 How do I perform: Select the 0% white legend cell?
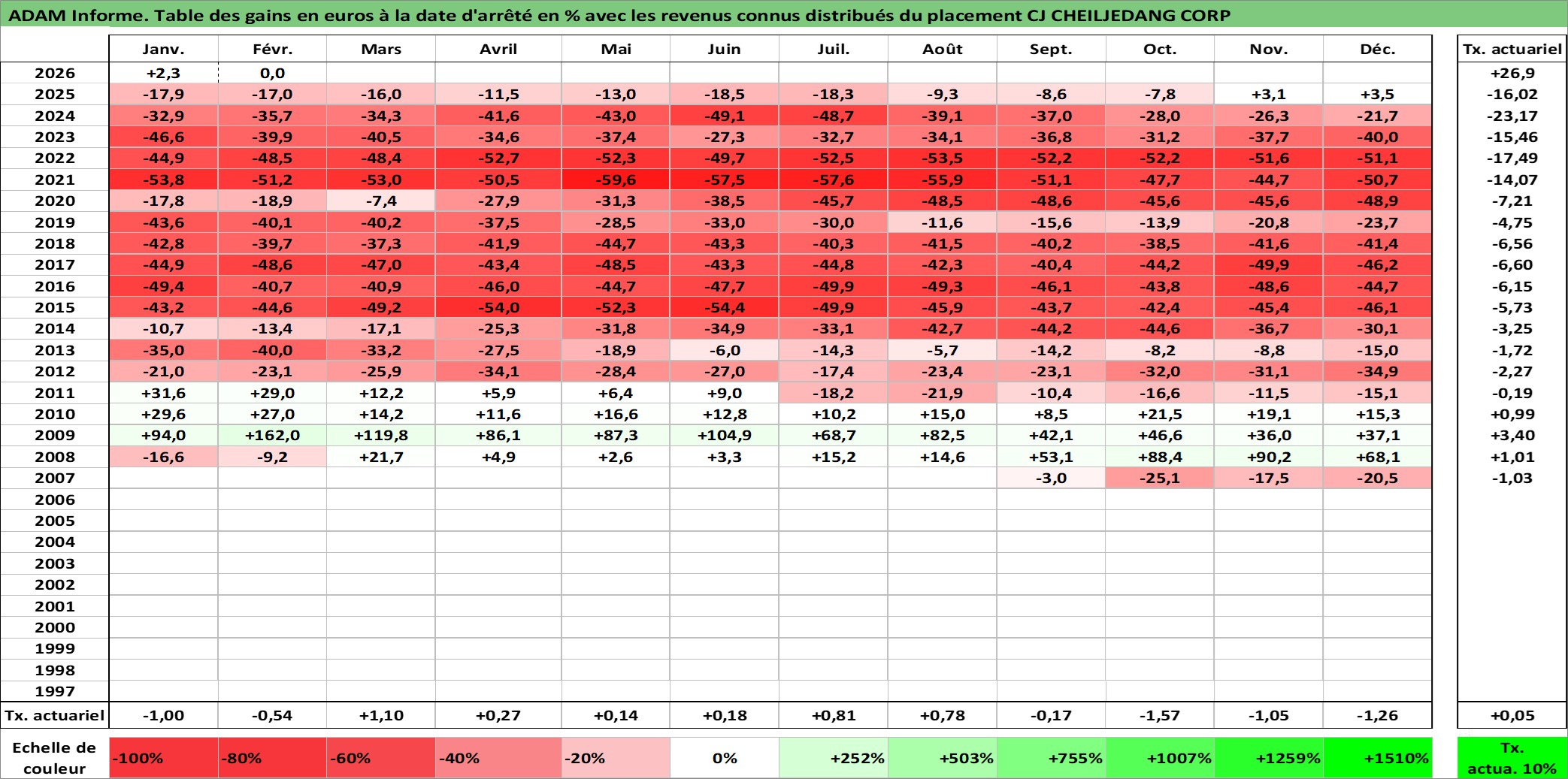point(725,758)
